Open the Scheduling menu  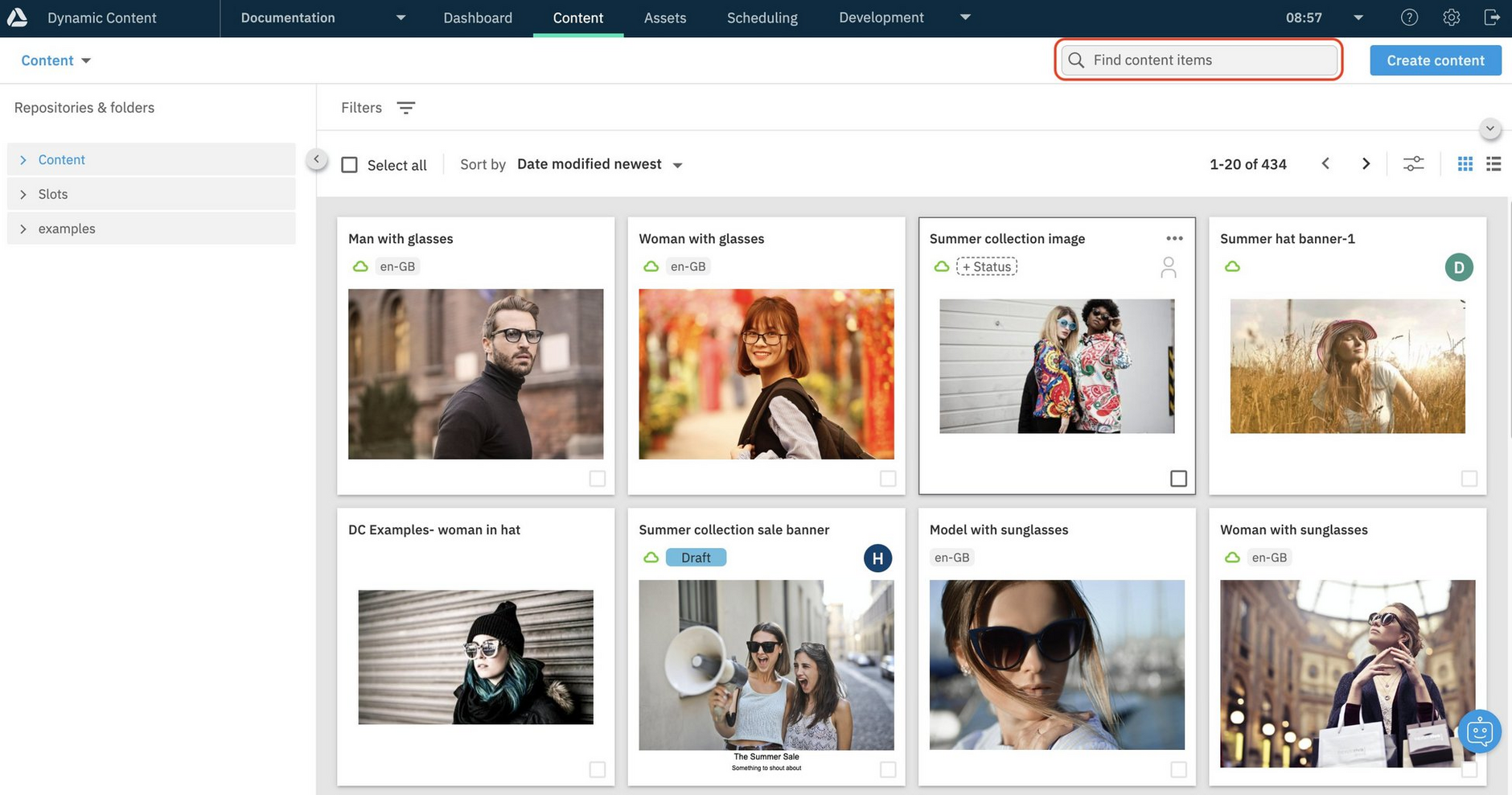point(761,17)
